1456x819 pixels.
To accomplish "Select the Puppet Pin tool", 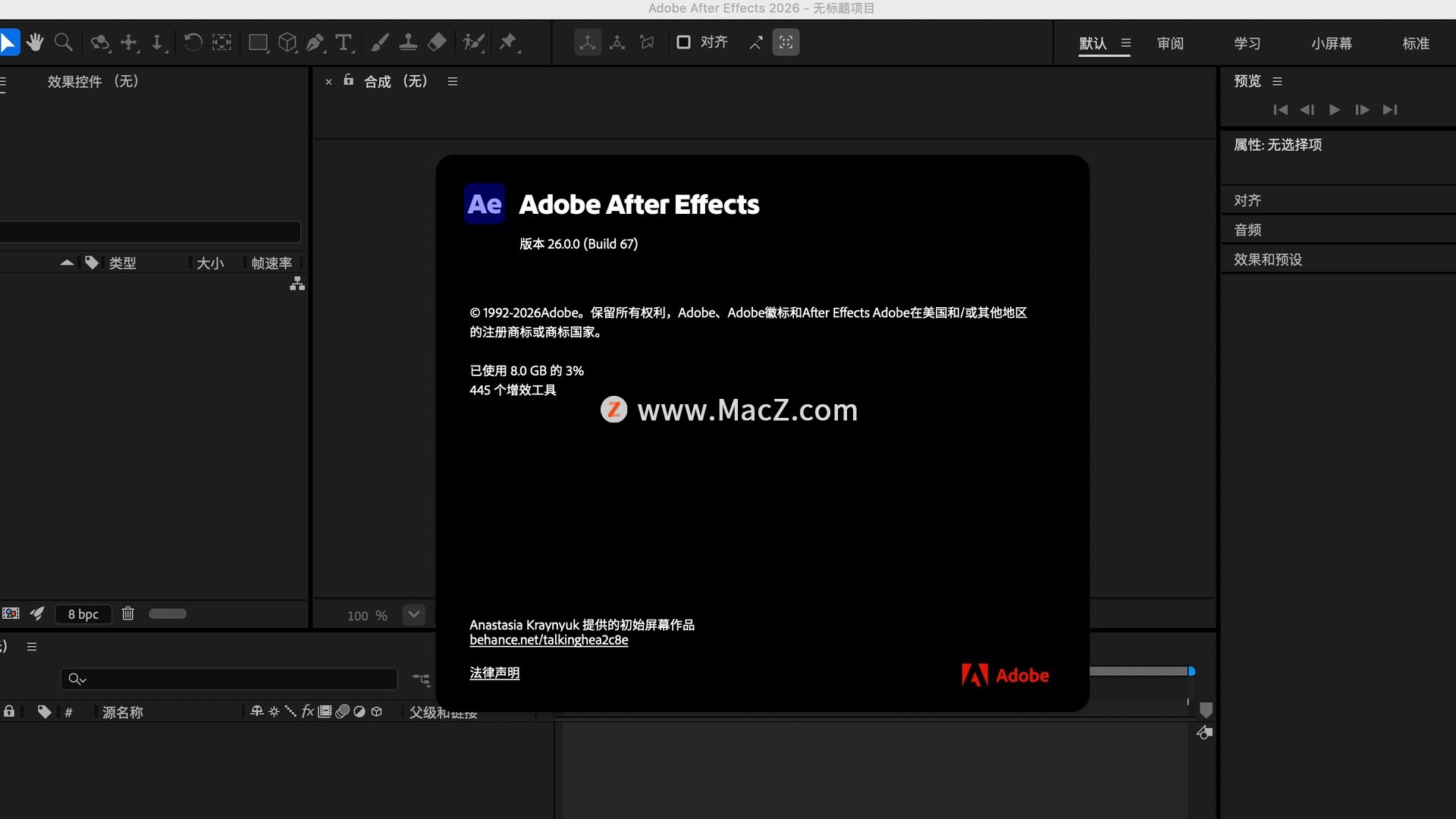I will pos(507,42).
